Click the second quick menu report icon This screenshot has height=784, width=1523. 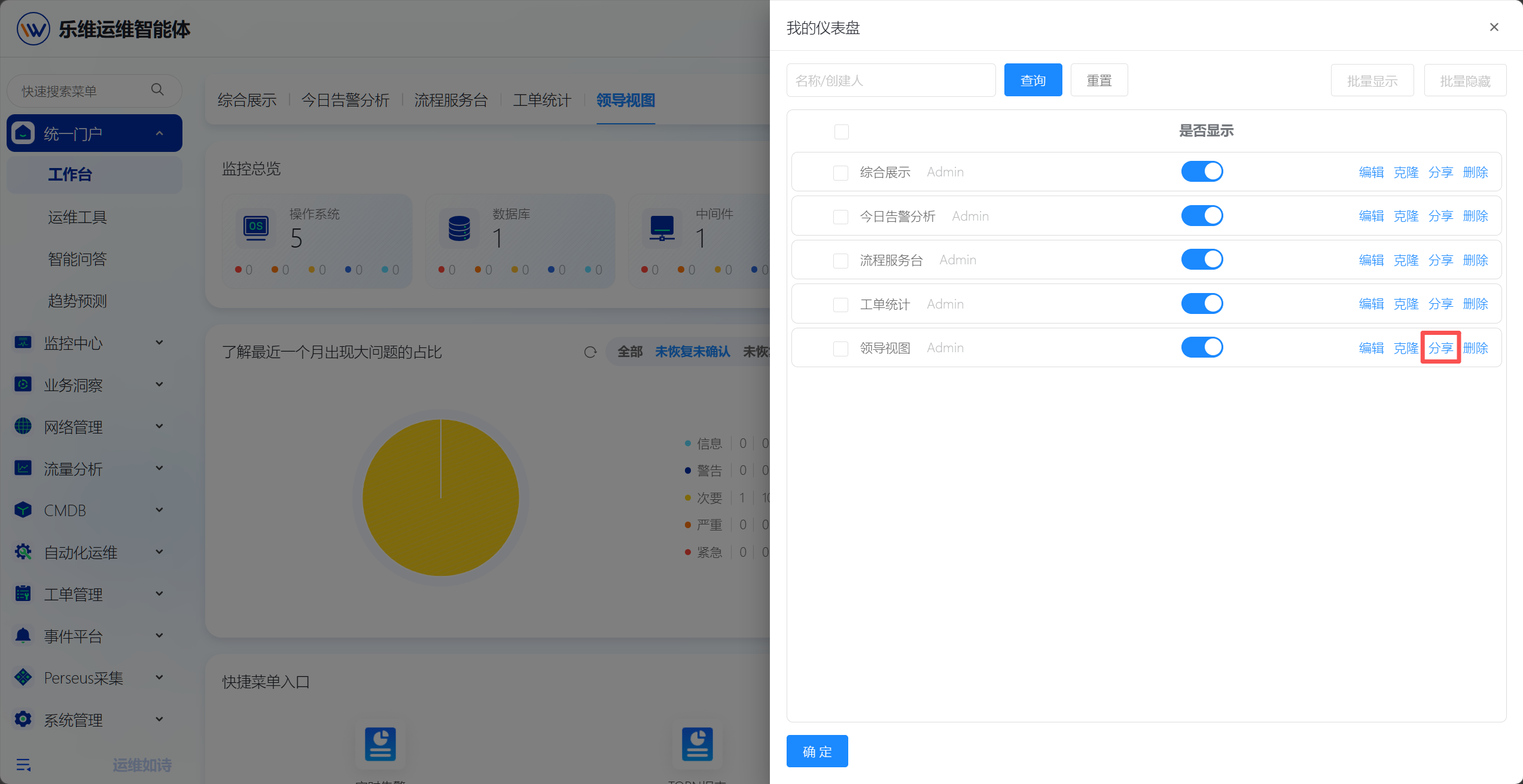pyautogui.click(x=697, y=744)
